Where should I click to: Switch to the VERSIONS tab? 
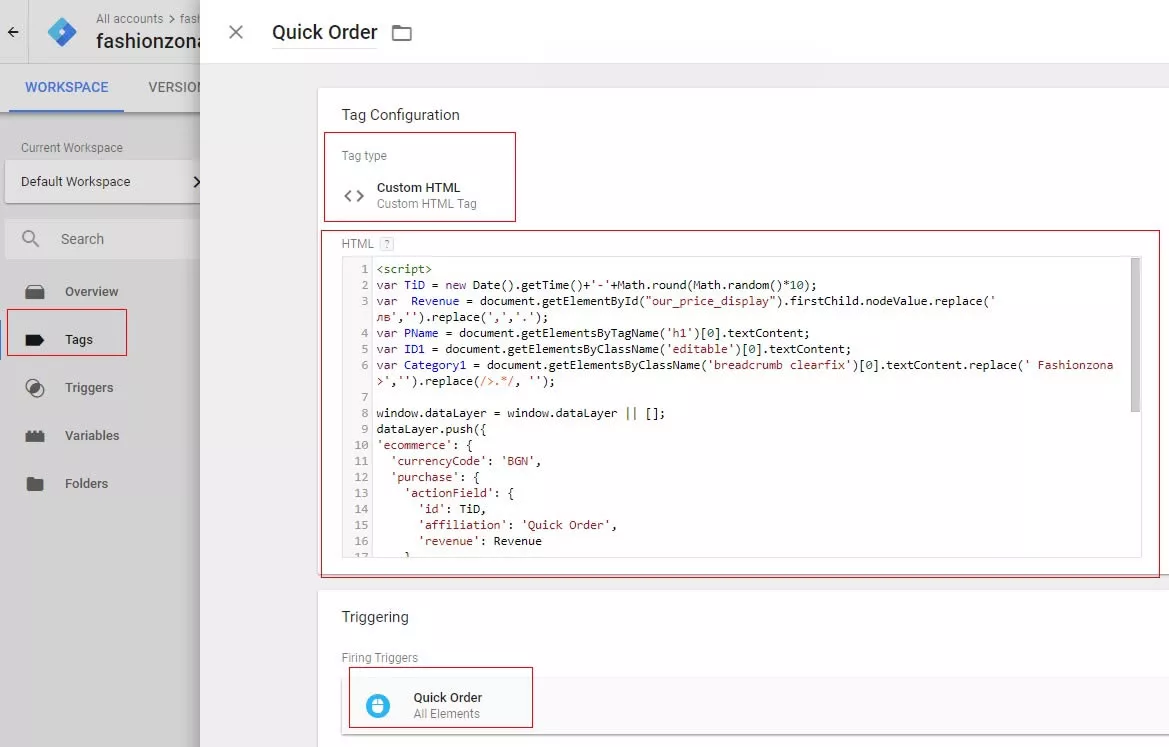click(x=174, y=87)
